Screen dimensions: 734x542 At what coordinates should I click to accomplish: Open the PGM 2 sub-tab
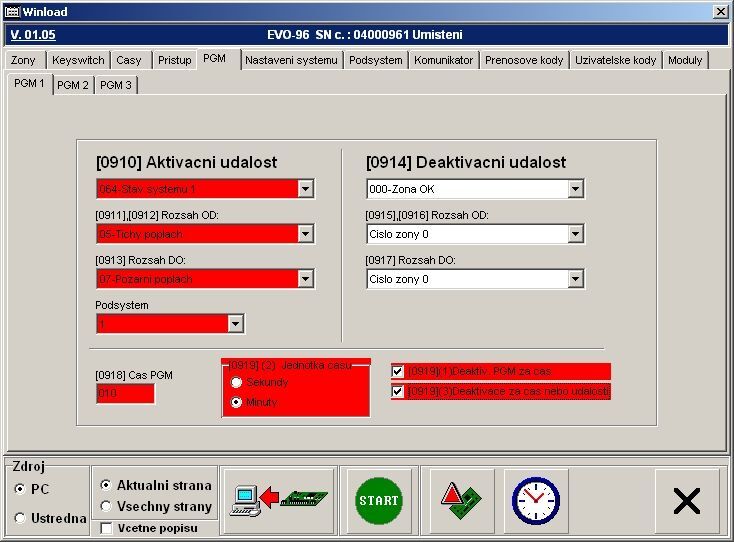tap(73, 85)
